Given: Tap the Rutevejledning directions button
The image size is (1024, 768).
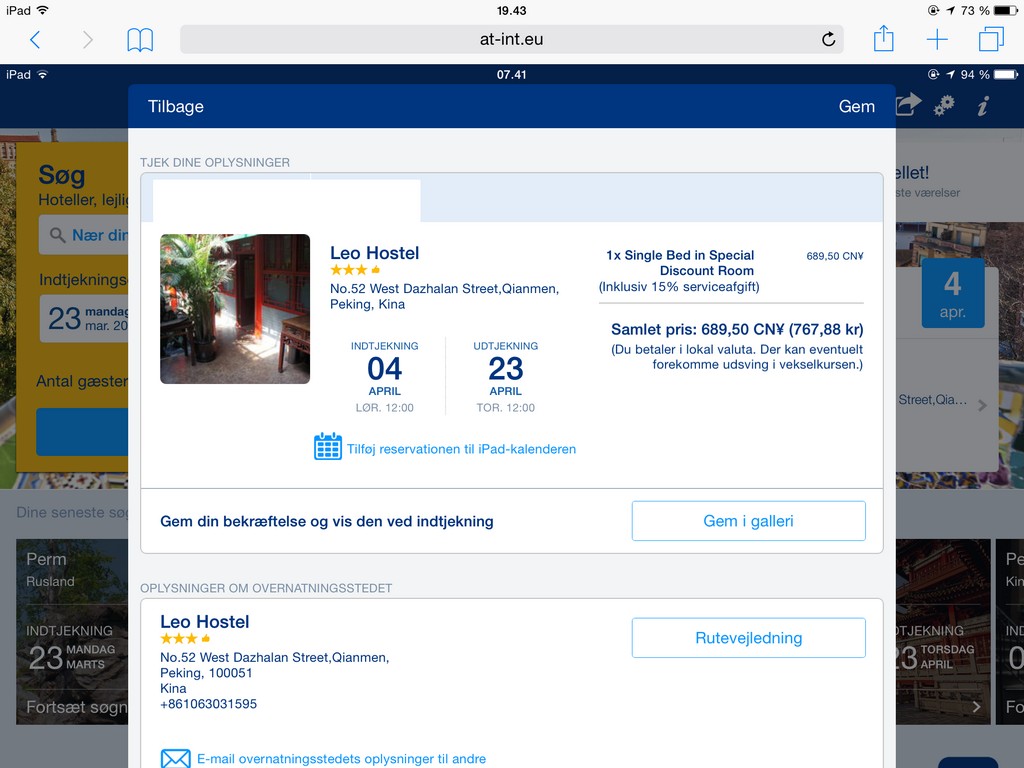Looking at the screenshot, I should click(748, 638).
